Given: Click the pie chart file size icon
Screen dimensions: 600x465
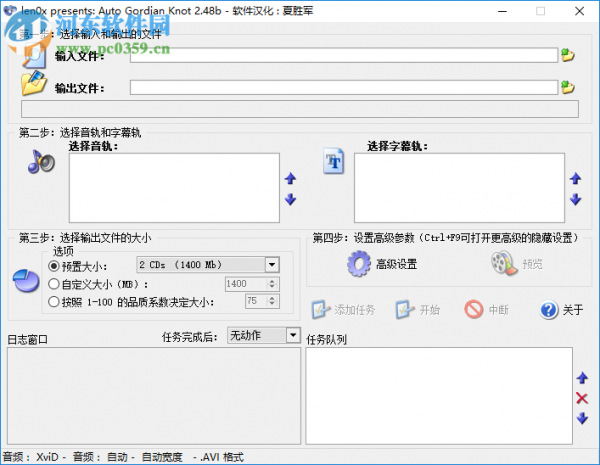Looking at the screenshot, I should click(26, 281).
